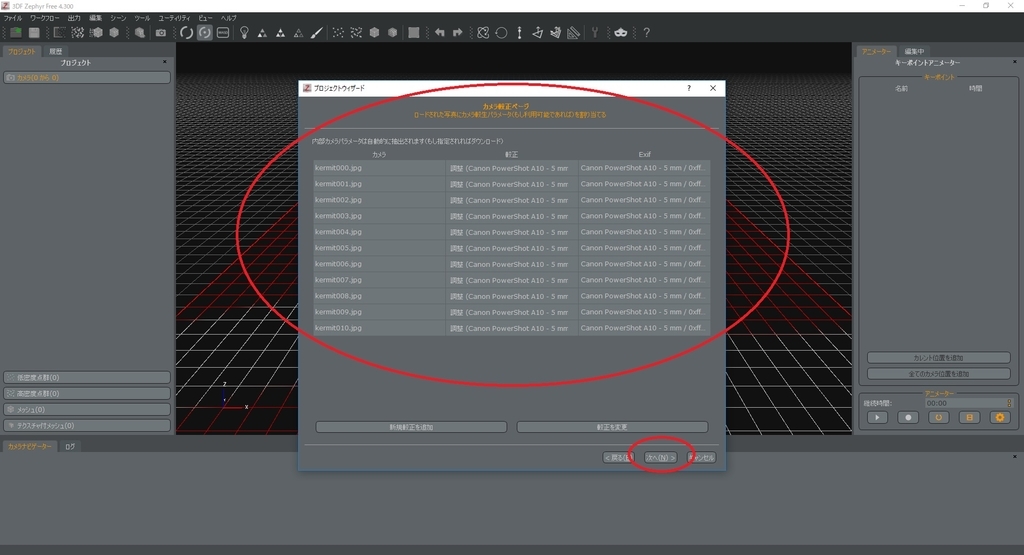Open the ワークフロー menu

pos(44,18)
